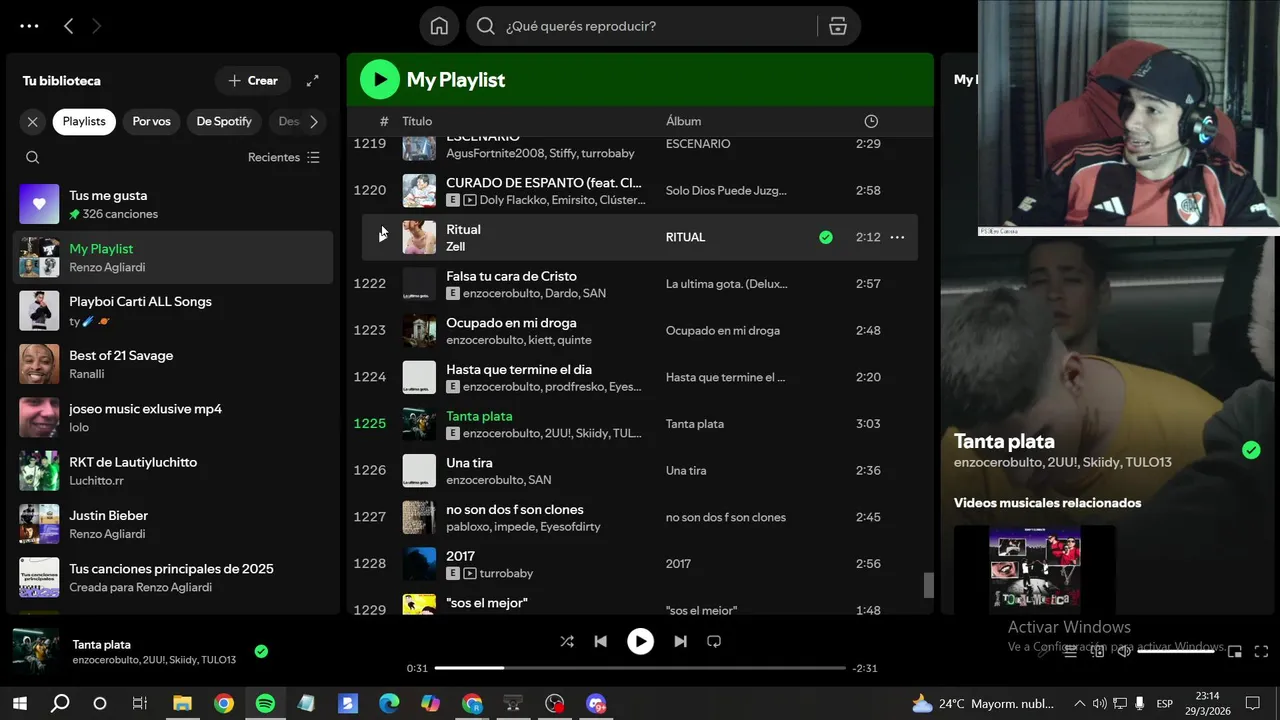
Task: Open the Recientes sort options
Action: [x=284, y=157]
